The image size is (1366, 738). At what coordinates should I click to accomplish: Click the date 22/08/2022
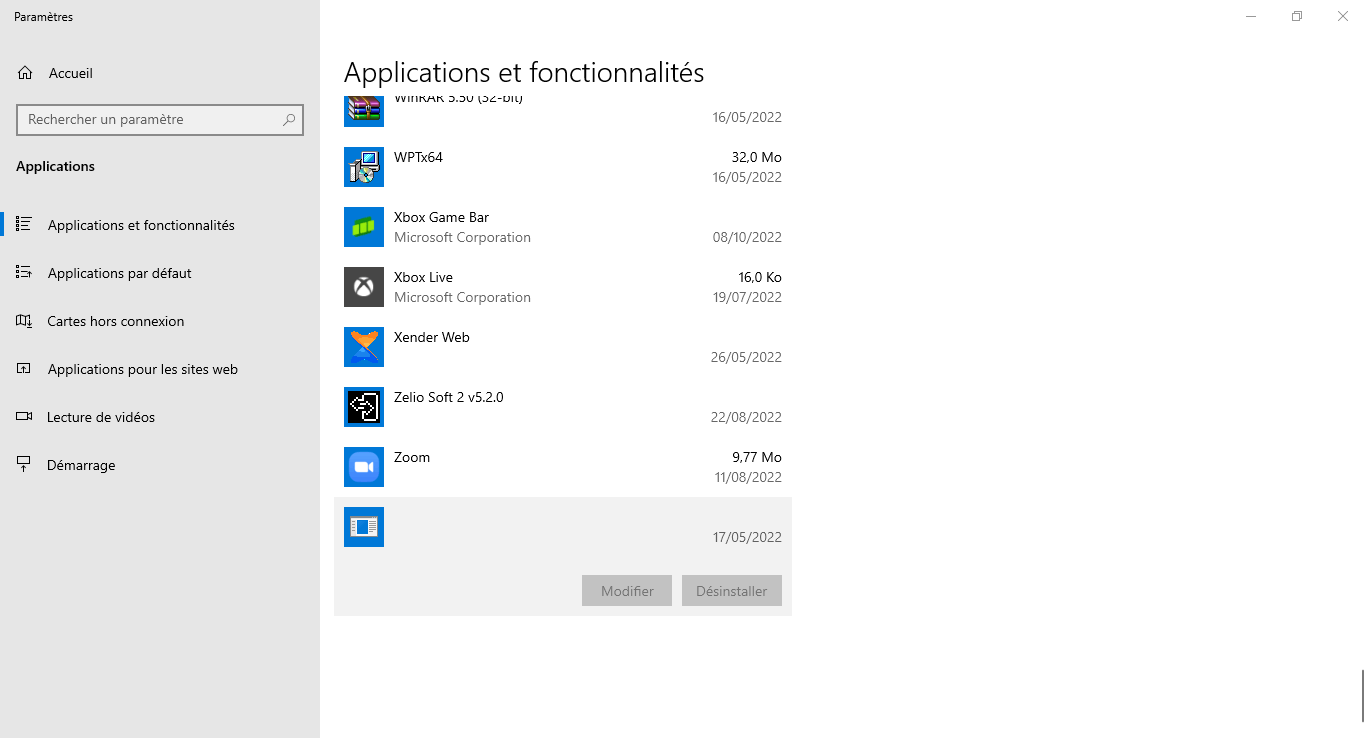tap(747, 417)
